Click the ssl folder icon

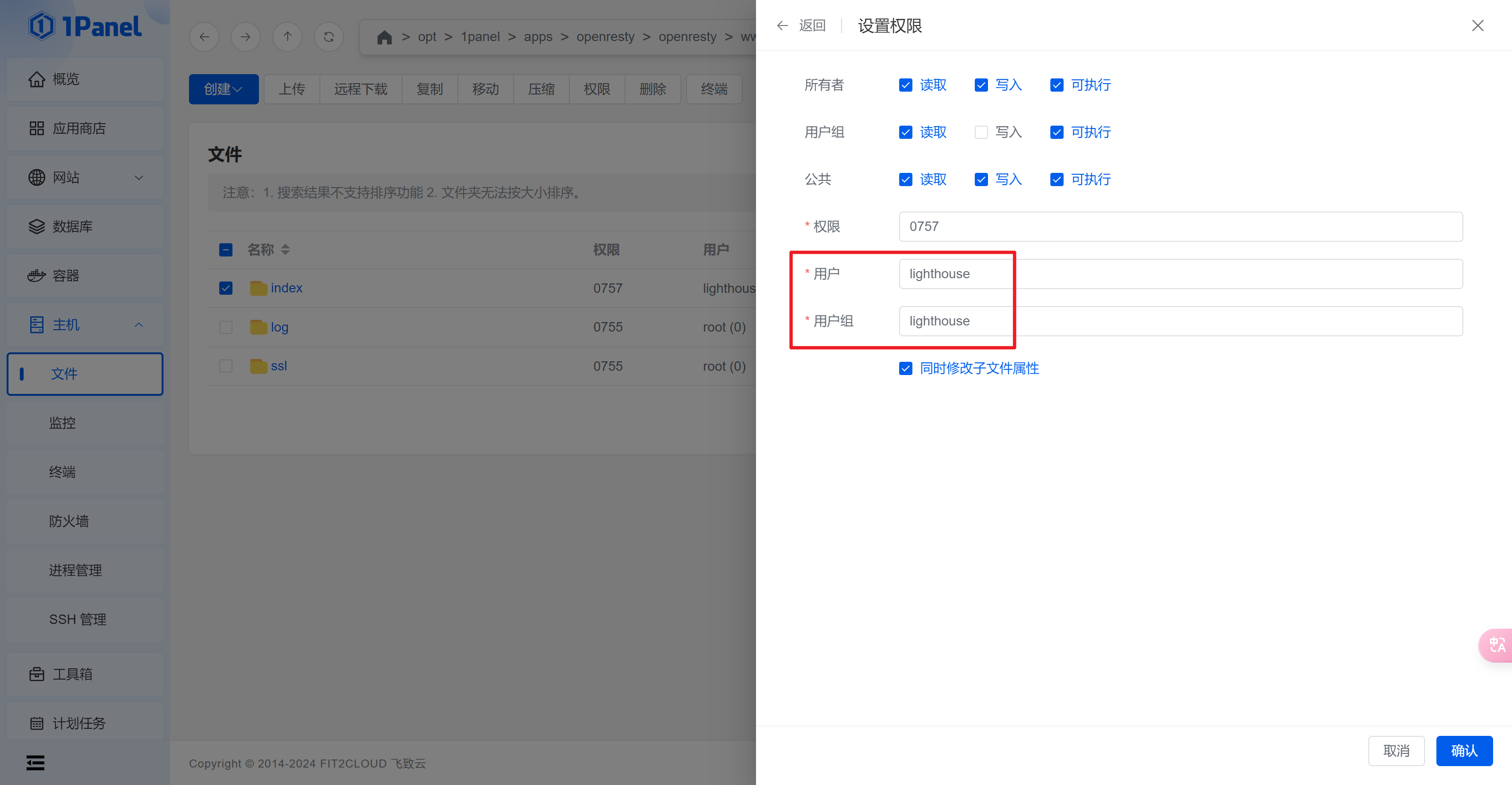pos(258,366)
